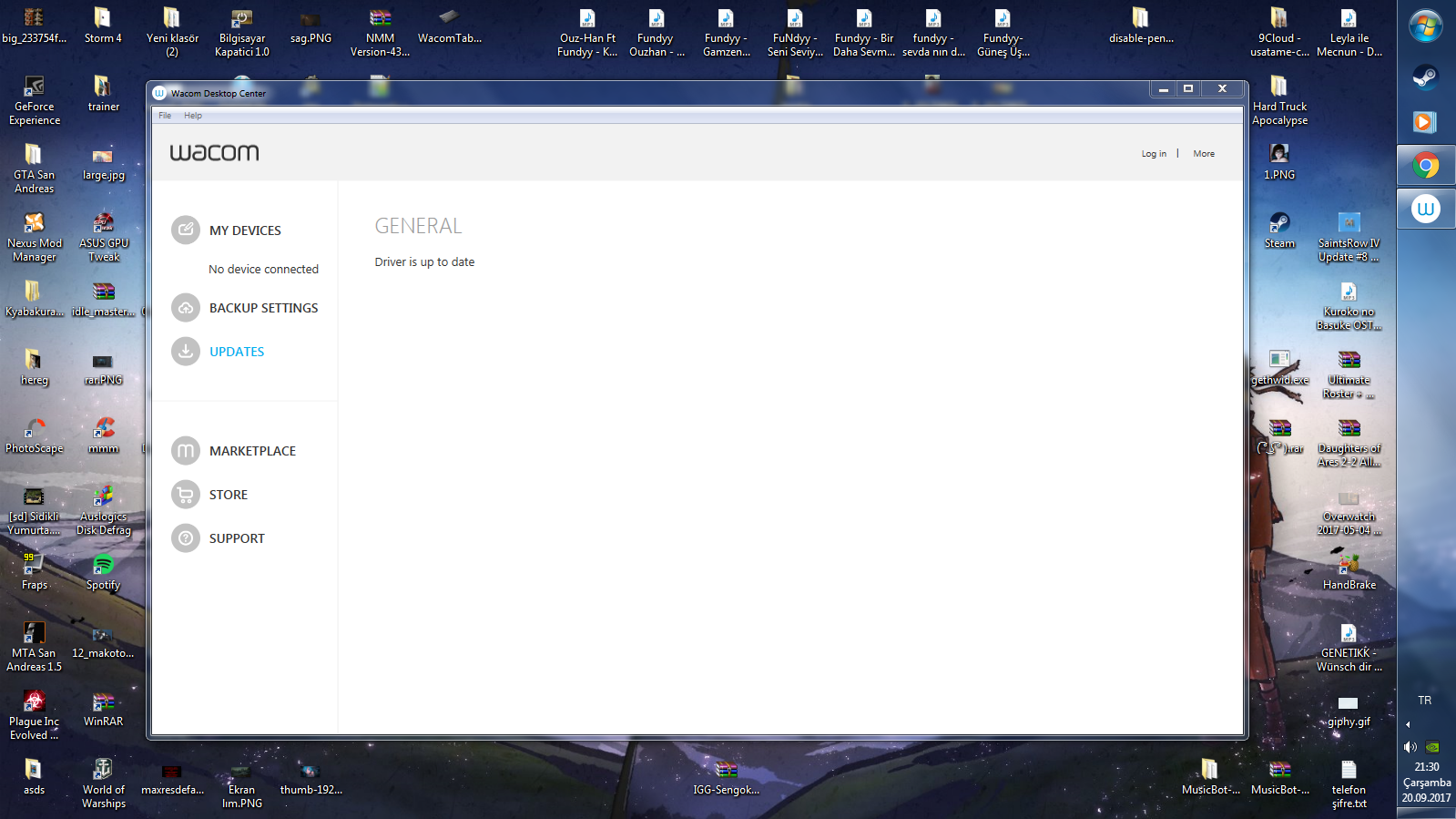Click the Updates download icon
The height and width of the screenshot is (819, 1456).
tap(186, 352)
